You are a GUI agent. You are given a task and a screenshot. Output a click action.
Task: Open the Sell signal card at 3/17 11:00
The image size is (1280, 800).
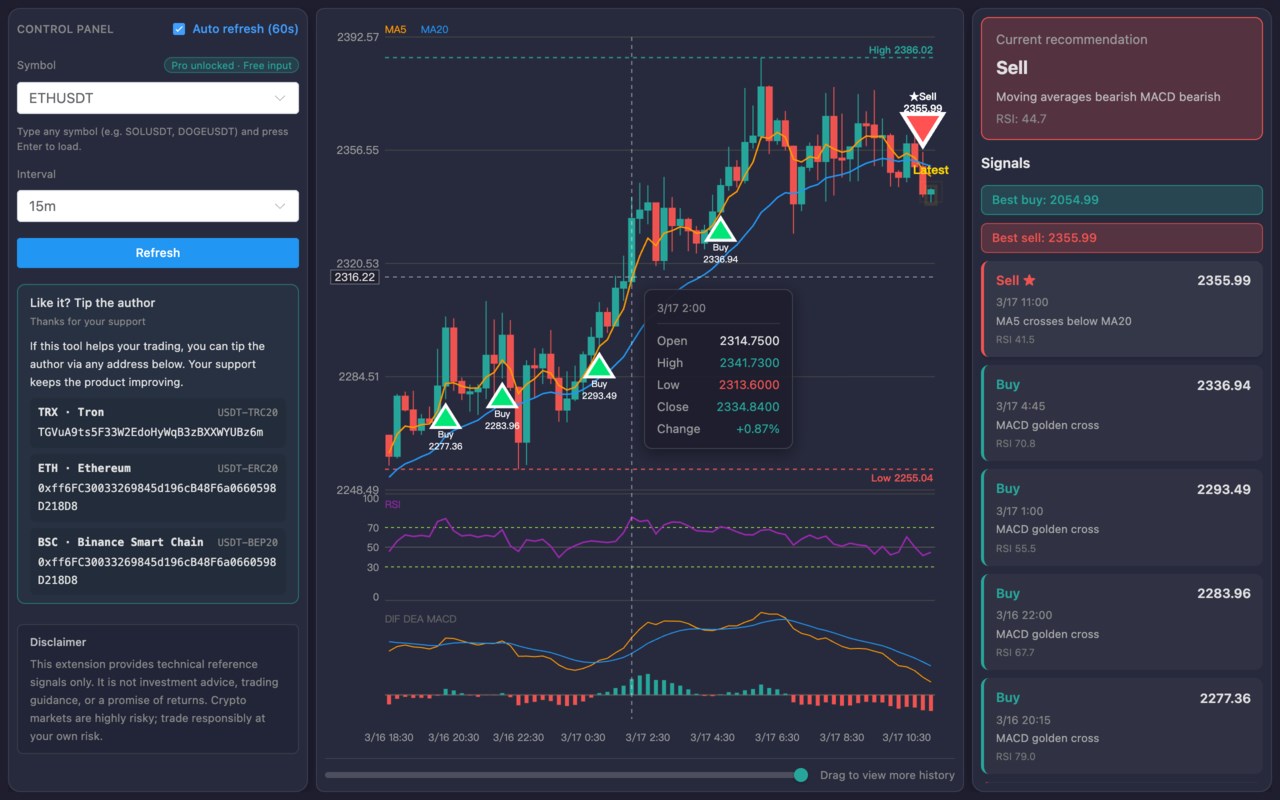(1122, 309)
